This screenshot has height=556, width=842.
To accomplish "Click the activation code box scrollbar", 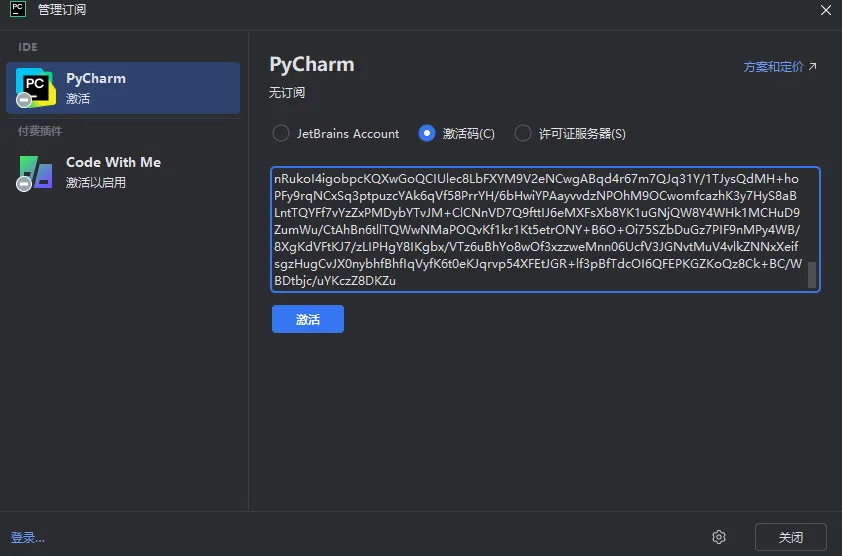I will (812, 275).
